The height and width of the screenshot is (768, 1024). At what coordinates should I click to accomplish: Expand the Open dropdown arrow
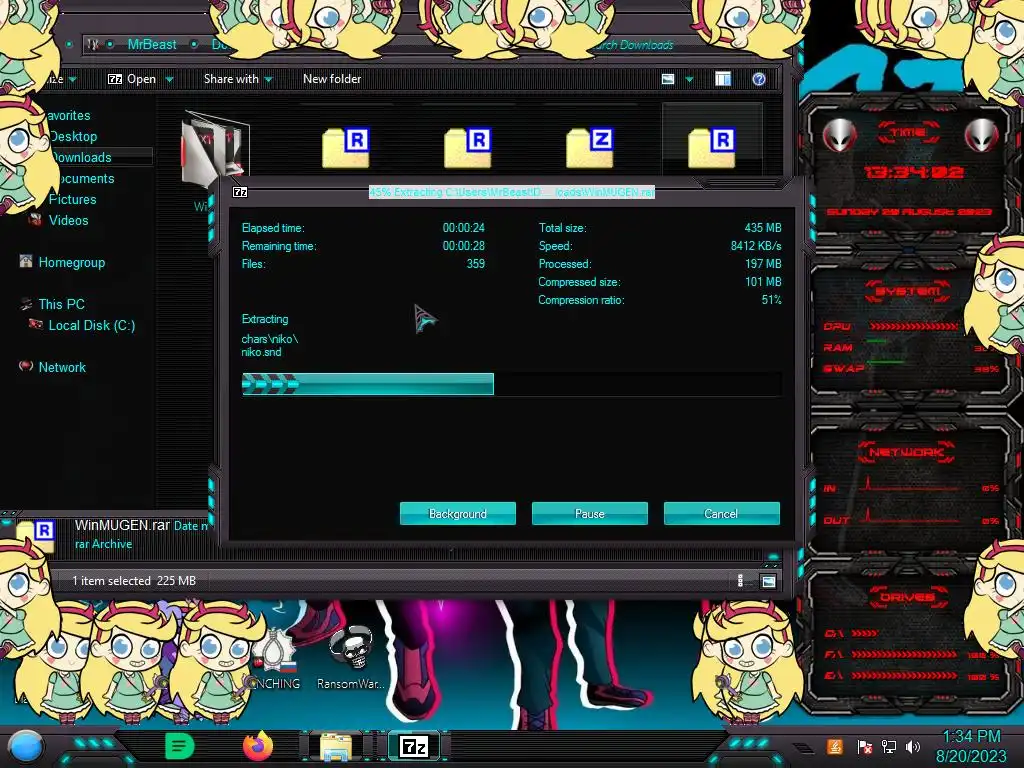click(170, 80)
